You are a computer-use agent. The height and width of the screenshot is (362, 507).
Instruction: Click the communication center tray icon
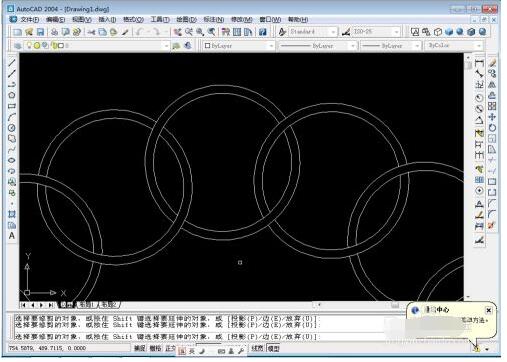point(477,349)
